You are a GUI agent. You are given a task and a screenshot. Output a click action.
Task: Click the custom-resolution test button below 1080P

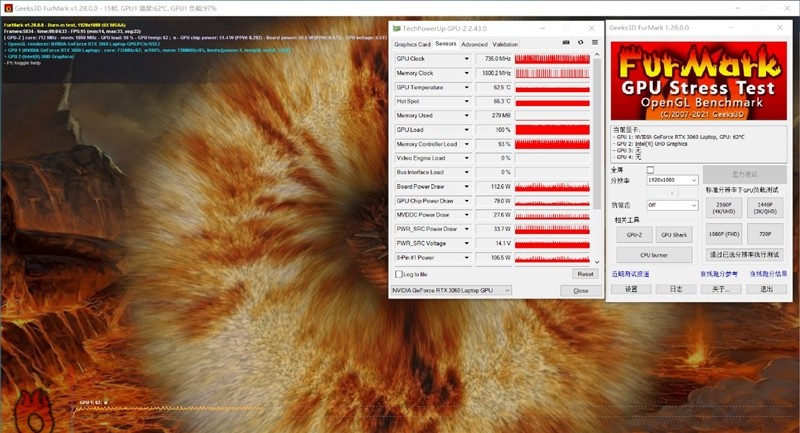(744, 254)
